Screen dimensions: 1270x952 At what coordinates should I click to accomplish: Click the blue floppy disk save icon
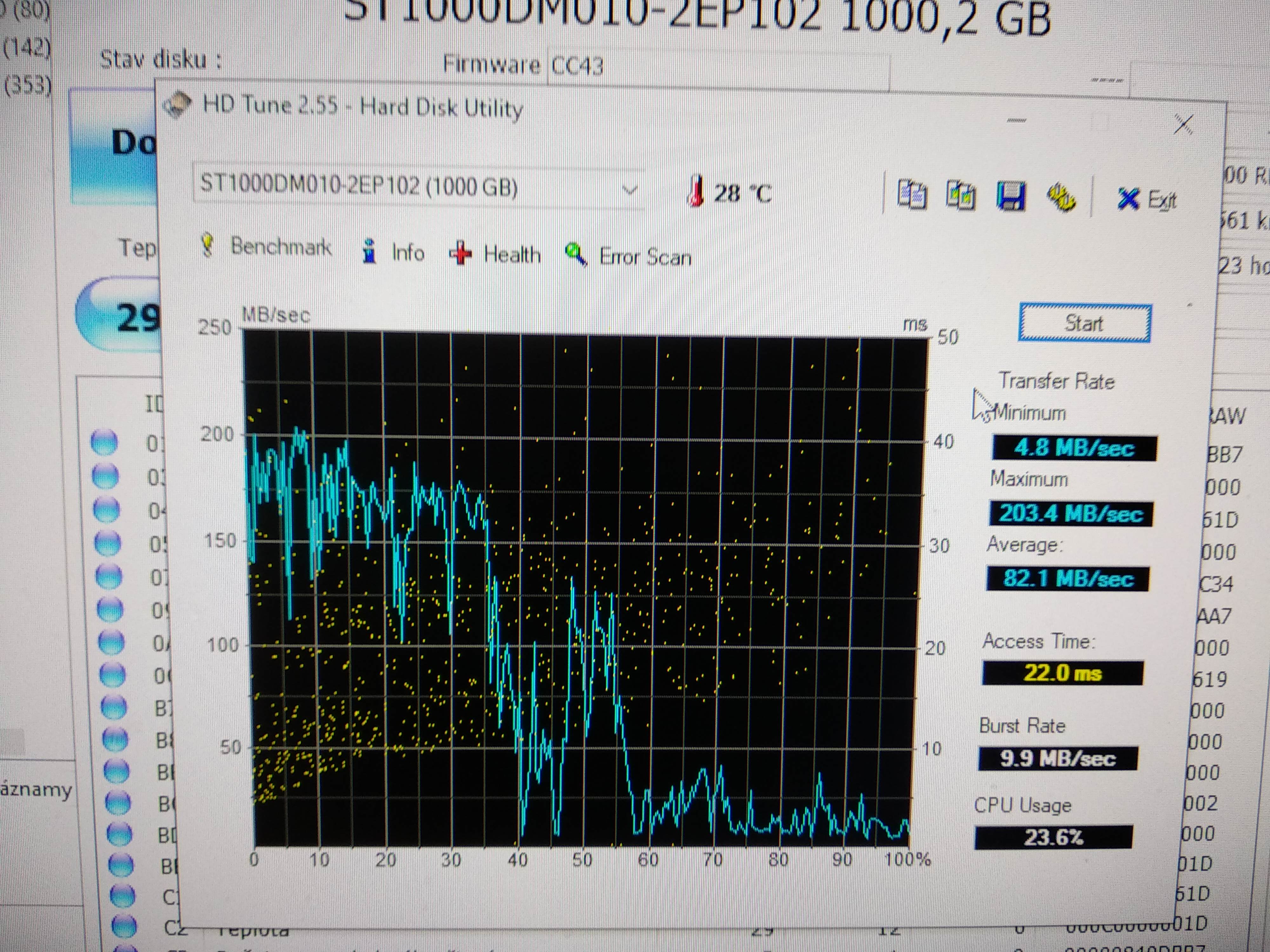1011,196
